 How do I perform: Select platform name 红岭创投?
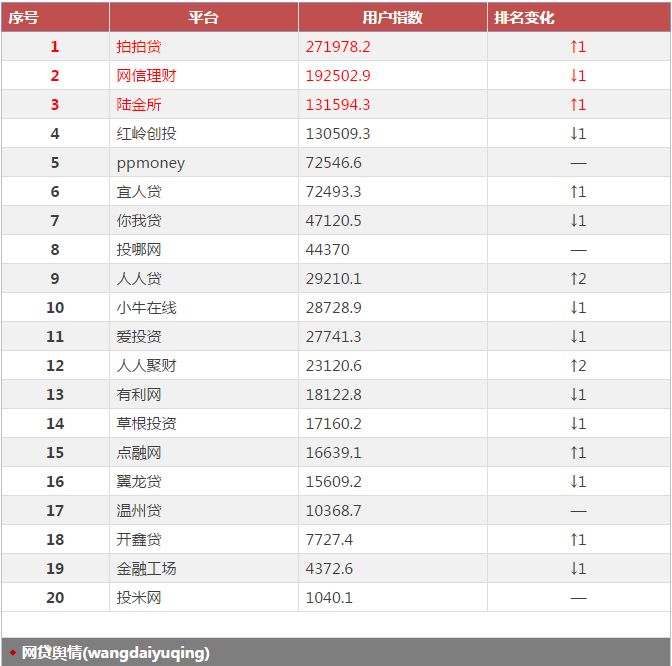coord(147,134)
